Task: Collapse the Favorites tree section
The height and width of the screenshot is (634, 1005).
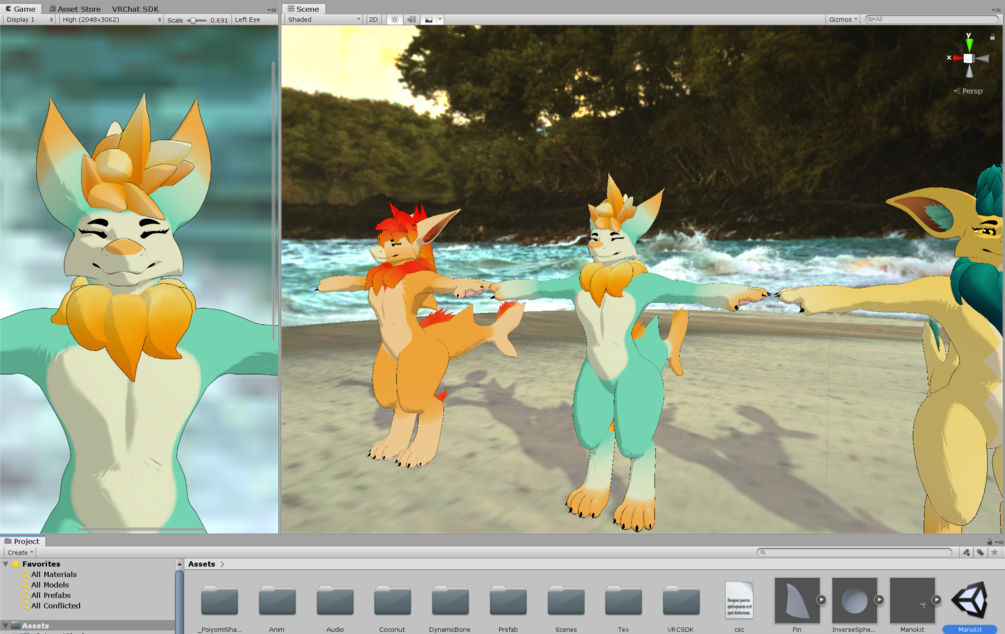Action: (x=6, y=564)
